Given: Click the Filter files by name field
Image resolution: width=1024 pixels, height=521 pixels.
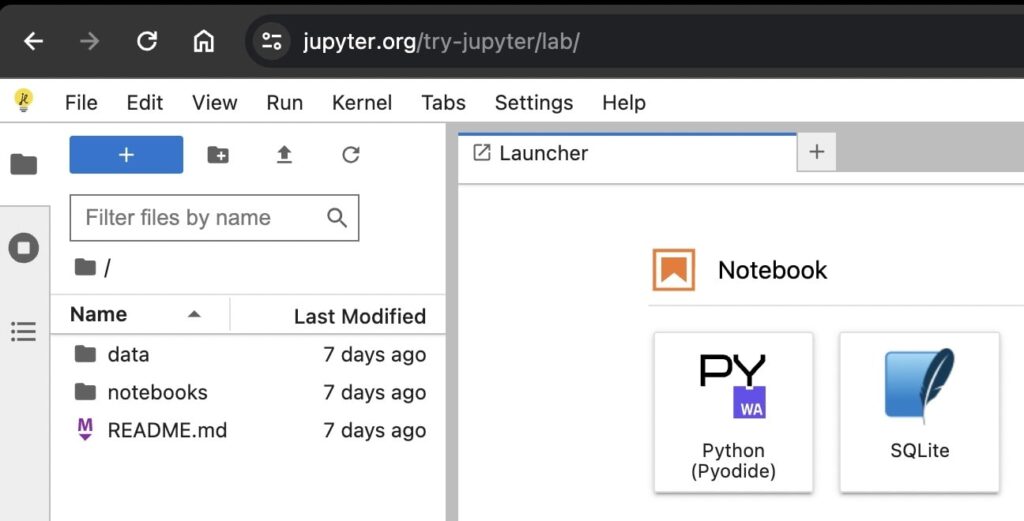Looking at the screenshot, I should click(214, 217).
